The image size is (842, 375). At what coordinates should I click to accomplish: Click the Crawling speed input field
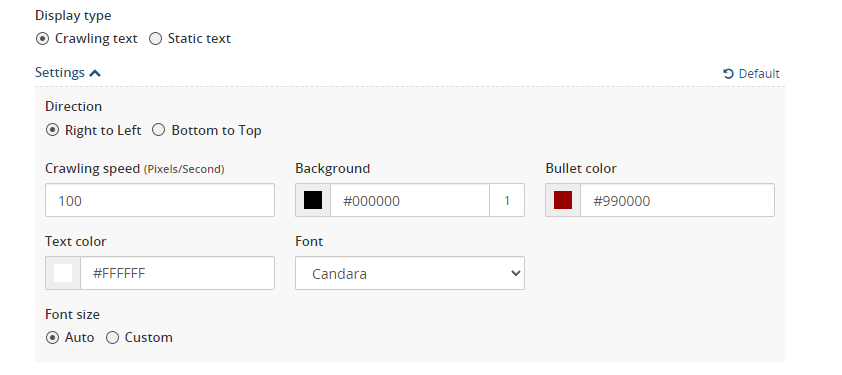[x=160, y=200]
